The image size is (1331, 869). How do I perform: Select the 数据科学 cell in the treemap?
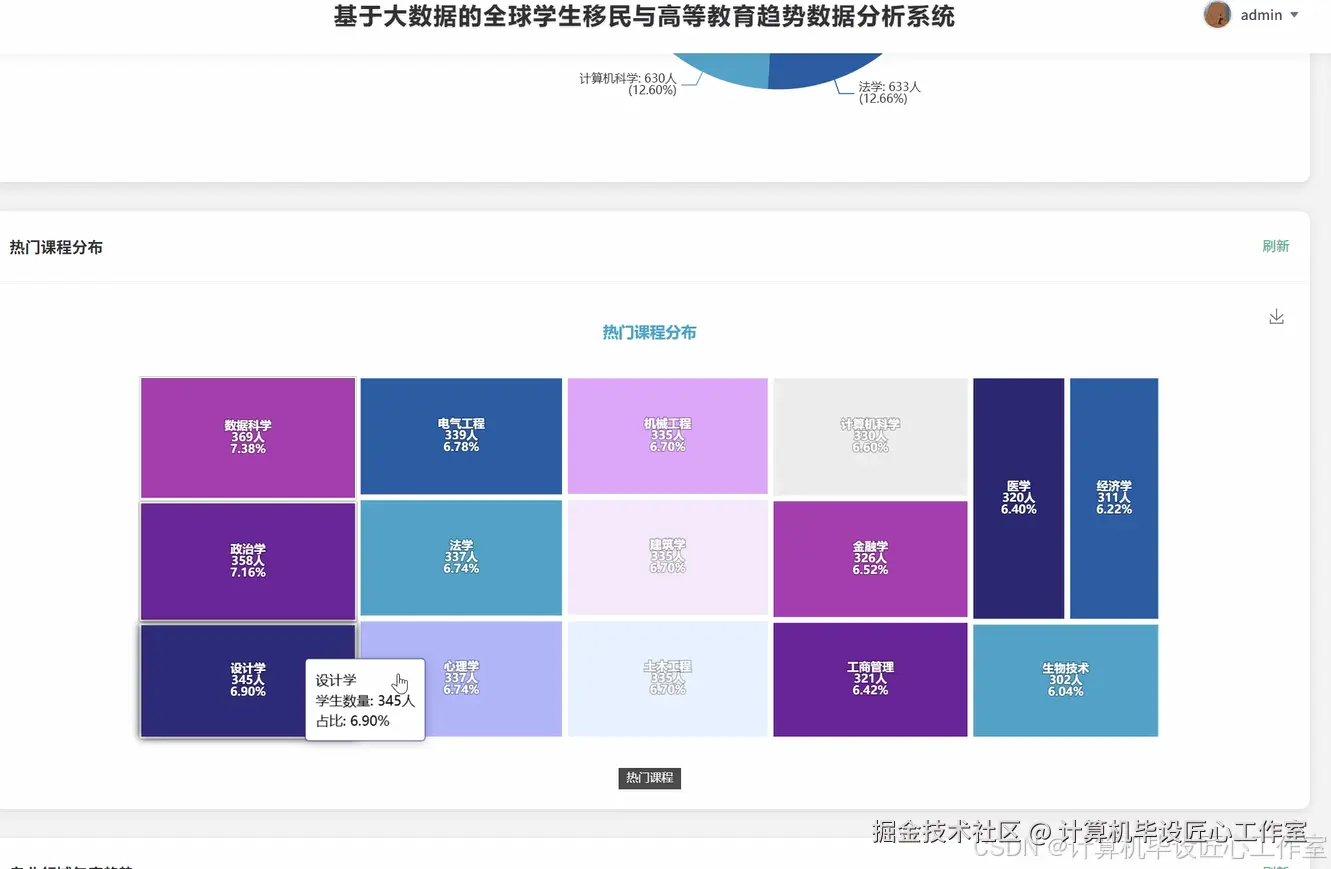pyautogui.click(x=247, y=436)
